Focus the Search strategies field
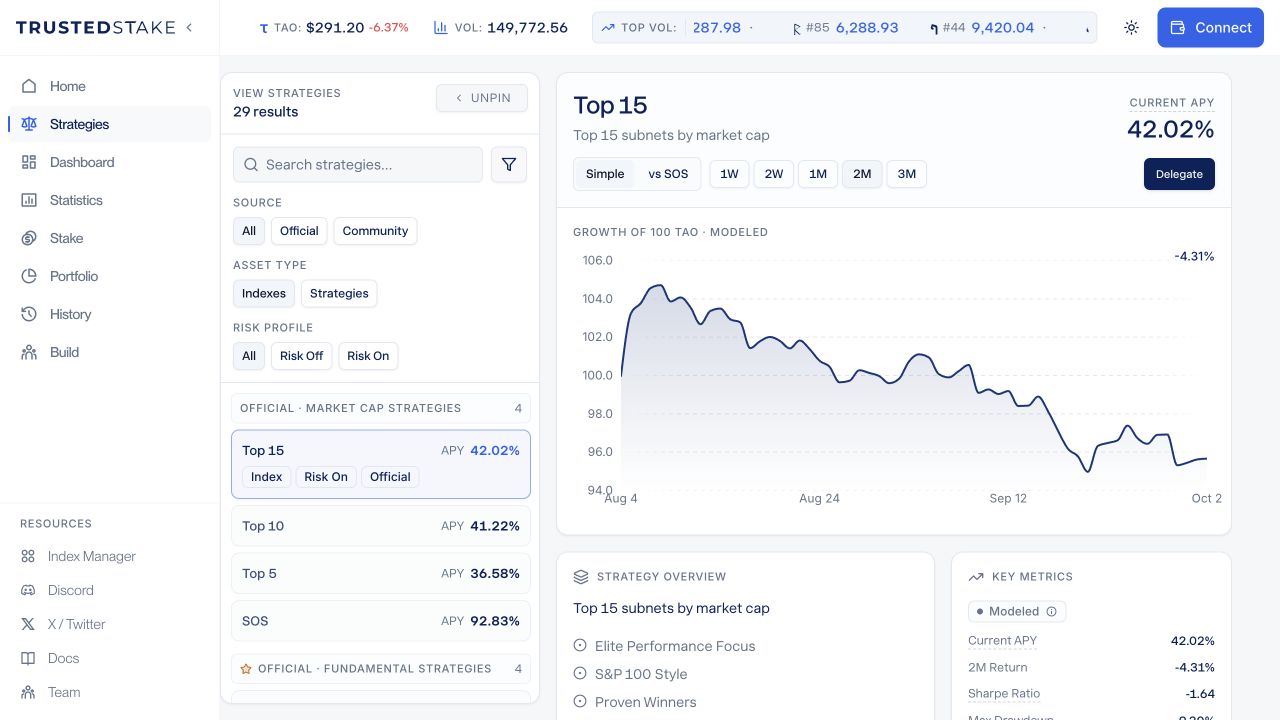 pos(358,165)
